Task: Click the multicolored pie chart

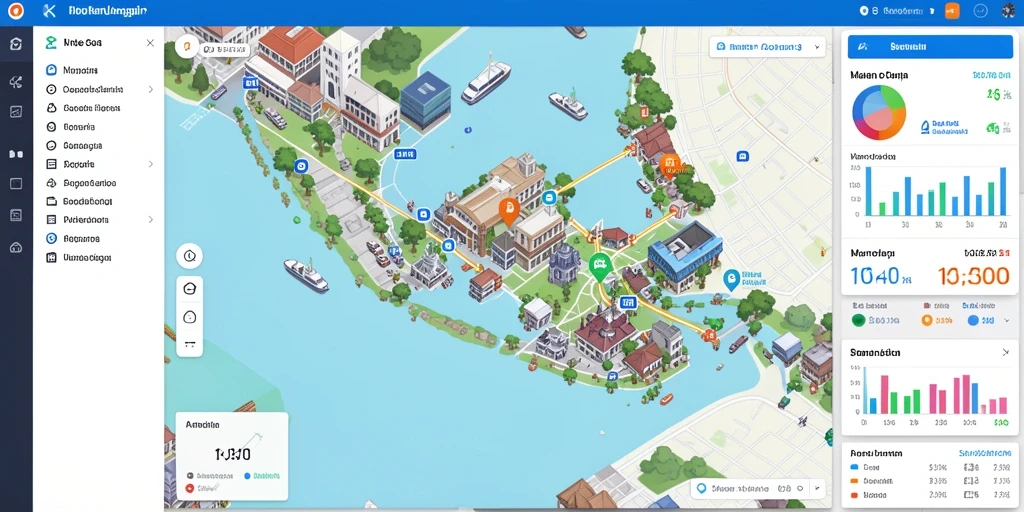Action: pyautogui.click(x=879, y=112)
